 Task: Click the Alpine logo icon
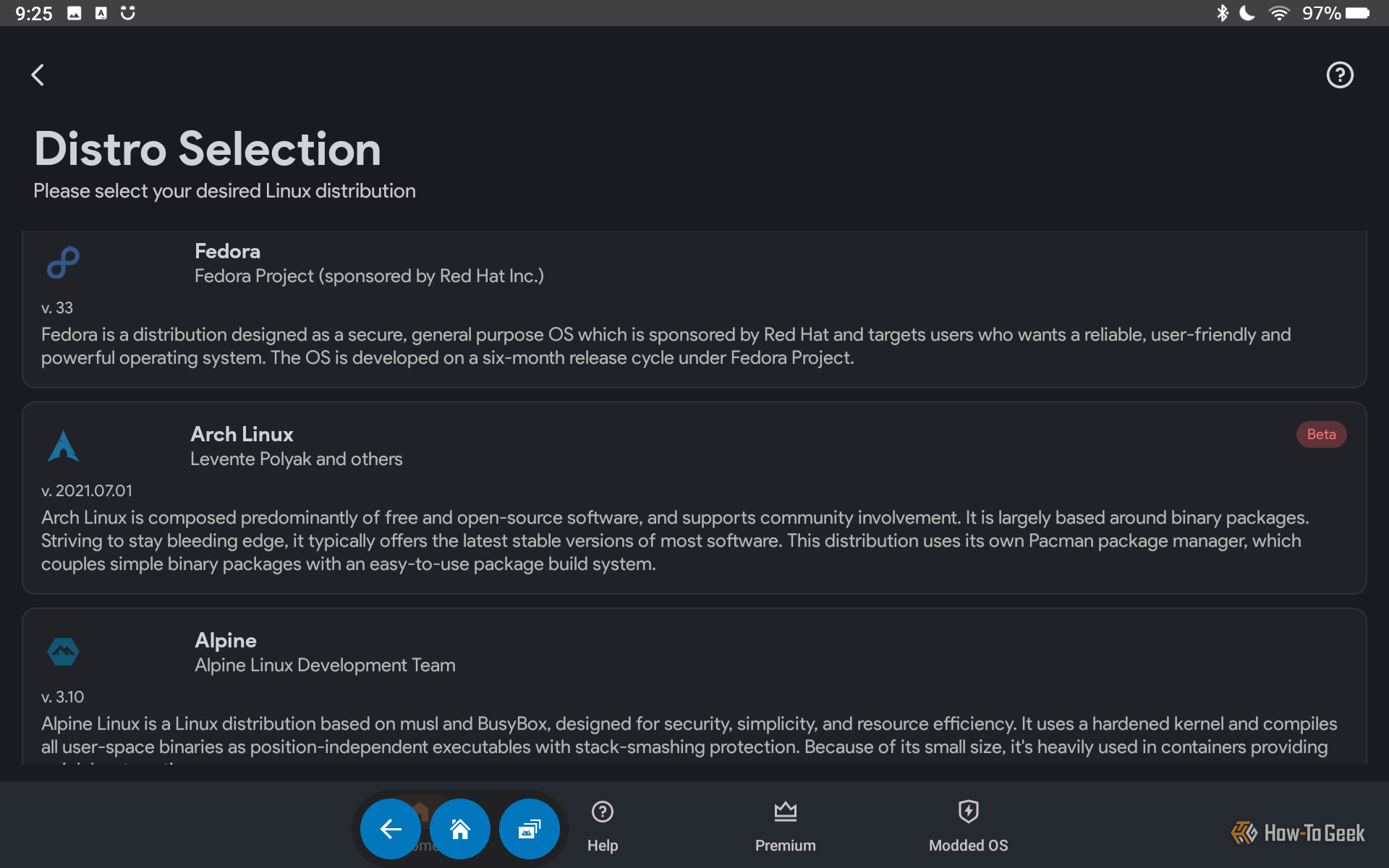(64, 651)
